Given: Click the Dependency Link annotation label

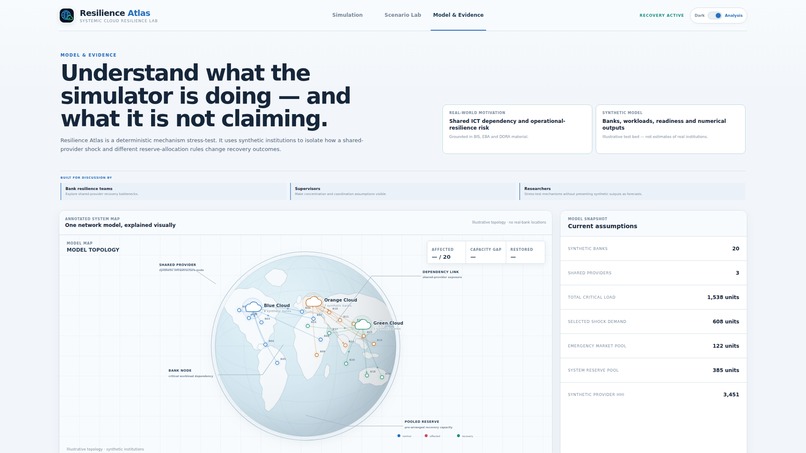Looking at the screenshot, I should pos(441,272).
